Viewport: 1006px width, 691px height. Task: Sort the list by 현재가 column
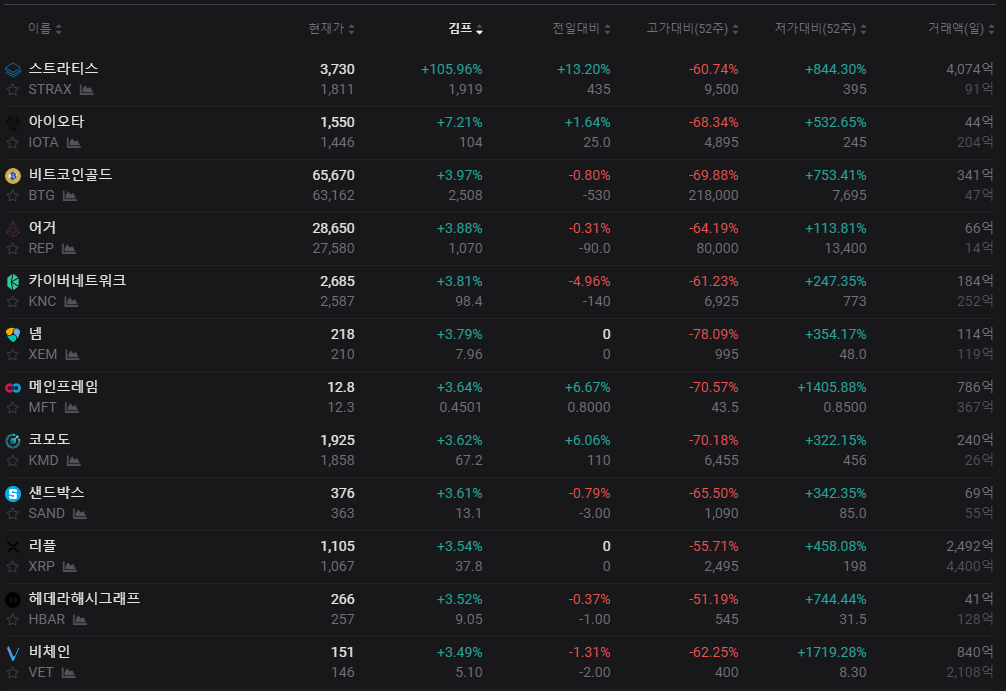click(x=331, y=28)
